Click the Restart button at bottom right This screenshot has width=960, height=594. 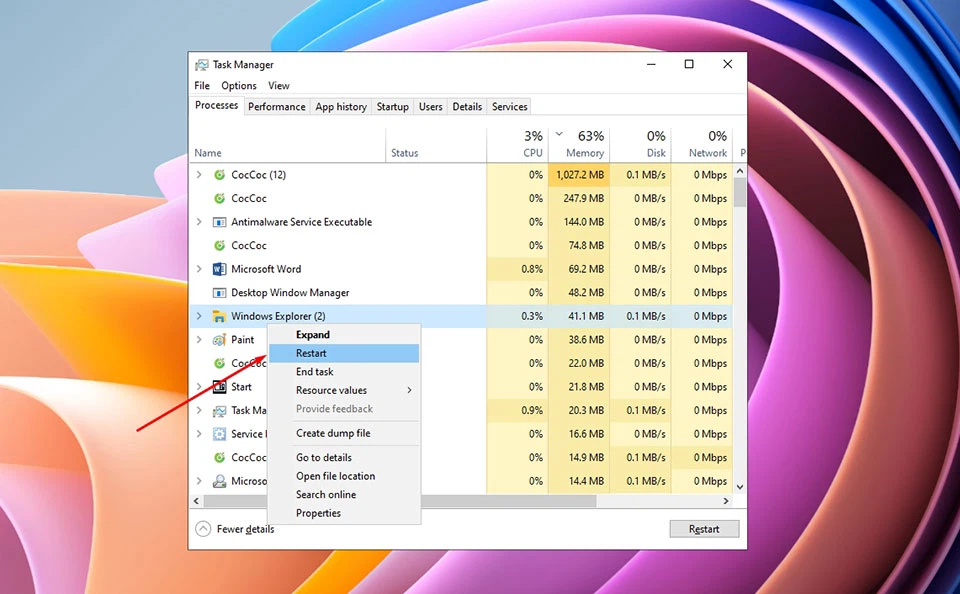[704, 529]
